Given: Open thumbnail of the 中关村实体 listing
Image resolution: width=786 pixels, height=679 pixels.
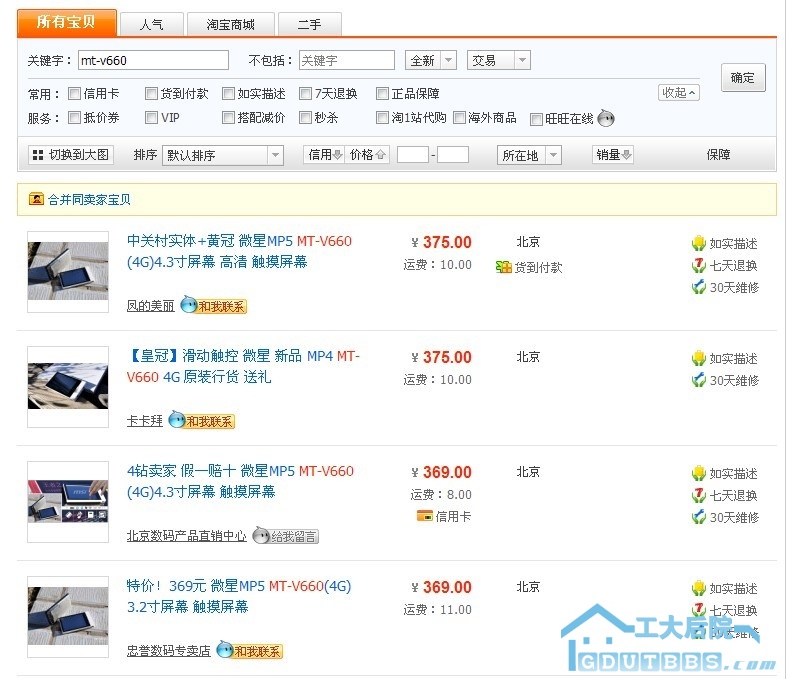Looking at the screenshot, I should point(68,272).
